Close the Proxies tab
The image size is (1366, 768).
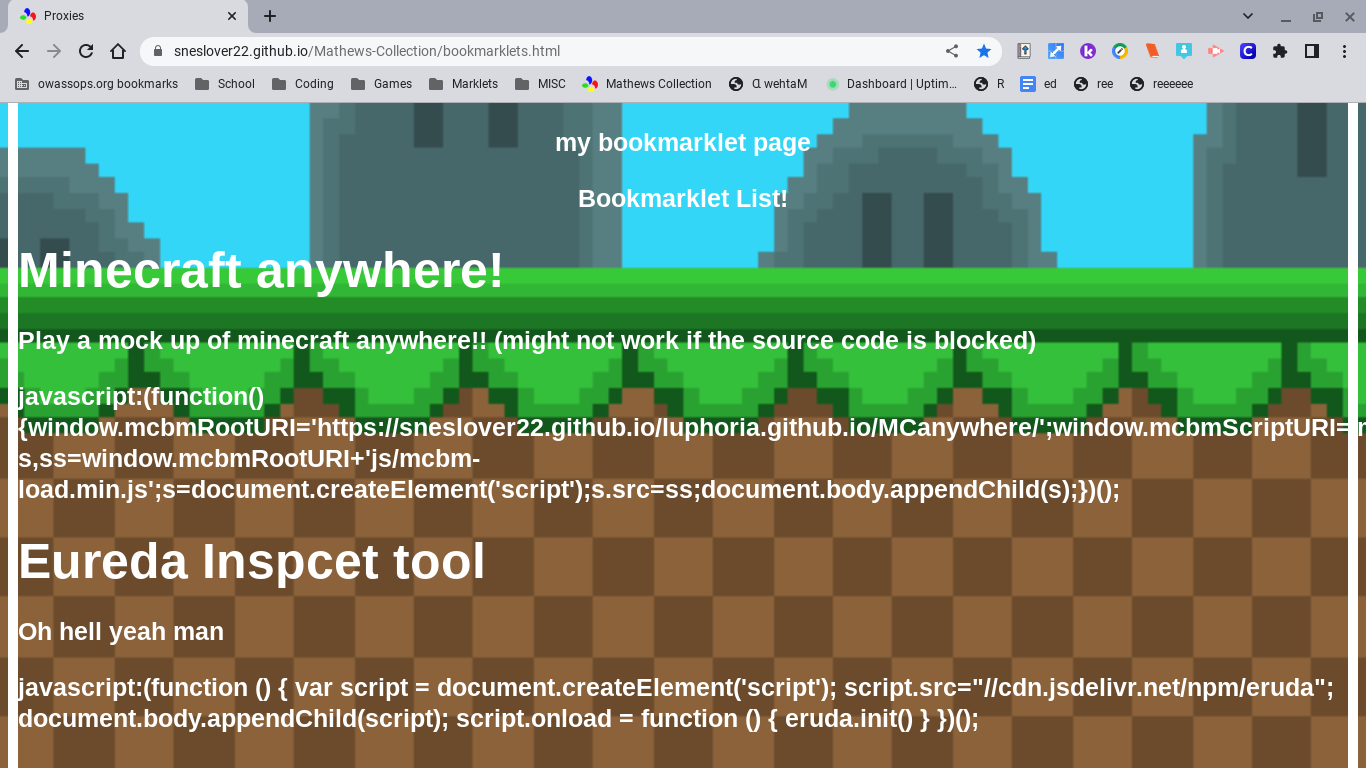(232, 16)
